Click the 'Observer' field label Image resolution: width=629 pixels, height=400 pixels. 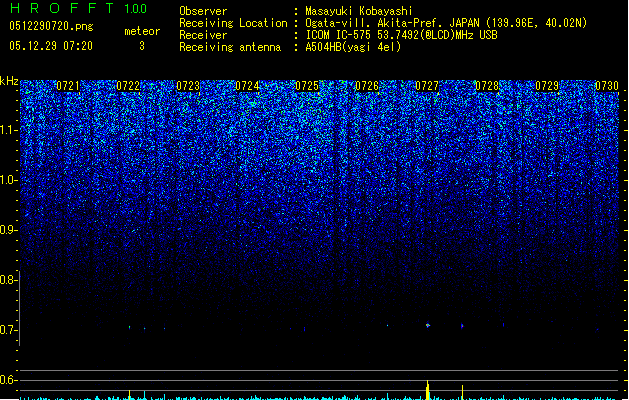[203, 11]
